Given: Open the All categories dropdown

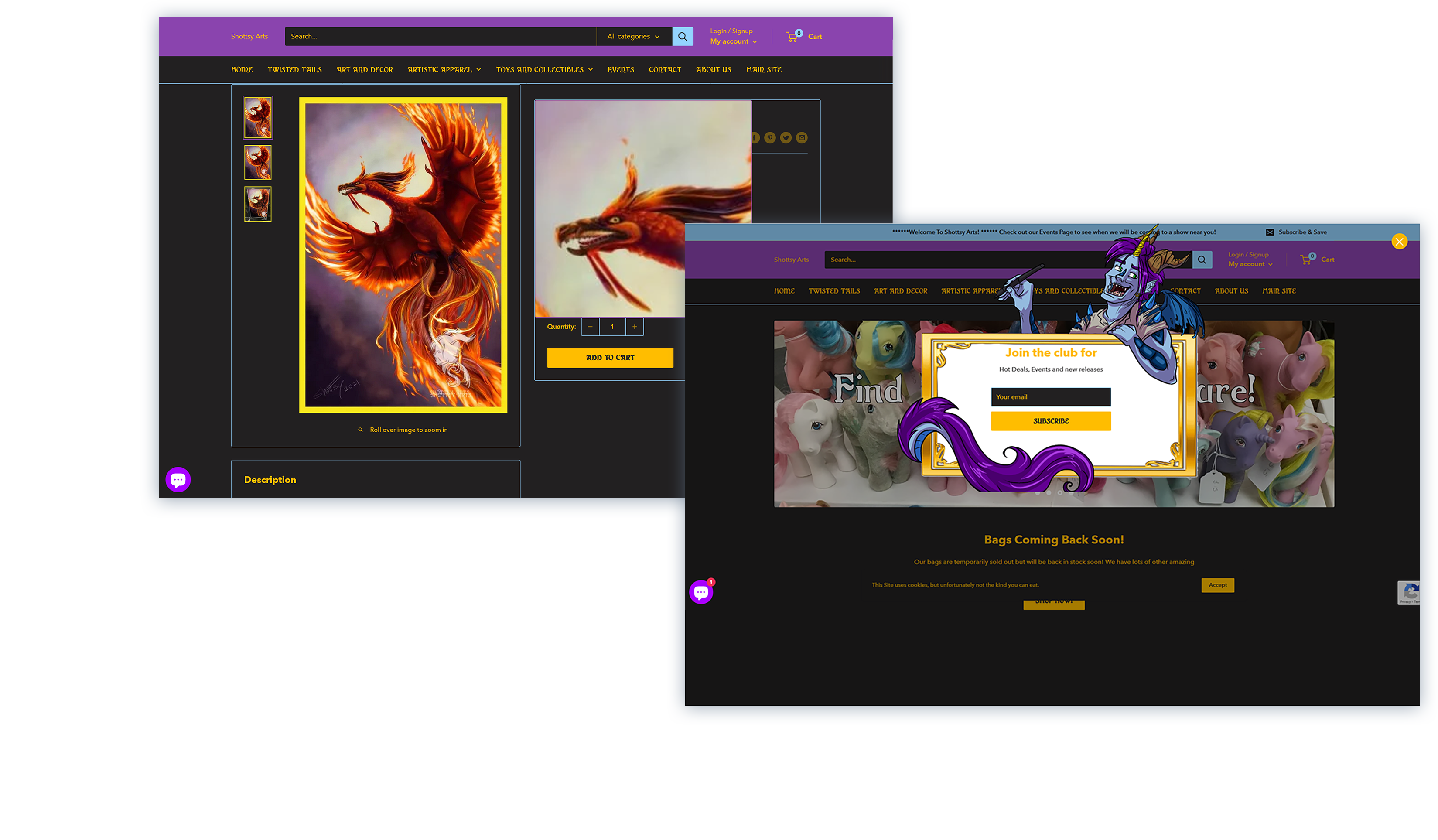Looking at the screenshot, I should 633,36.
